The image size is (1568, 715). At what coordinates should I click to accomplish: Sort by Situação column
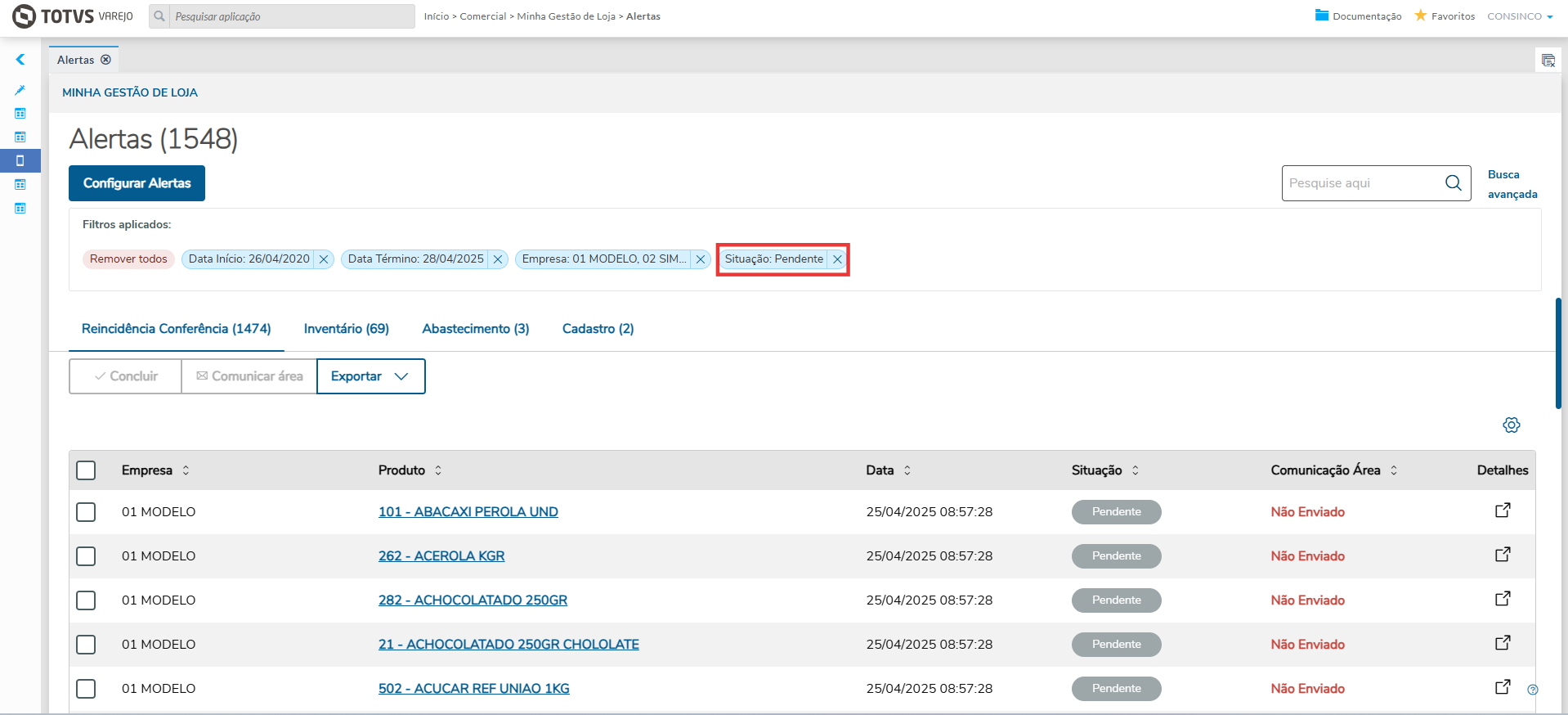1136,470
